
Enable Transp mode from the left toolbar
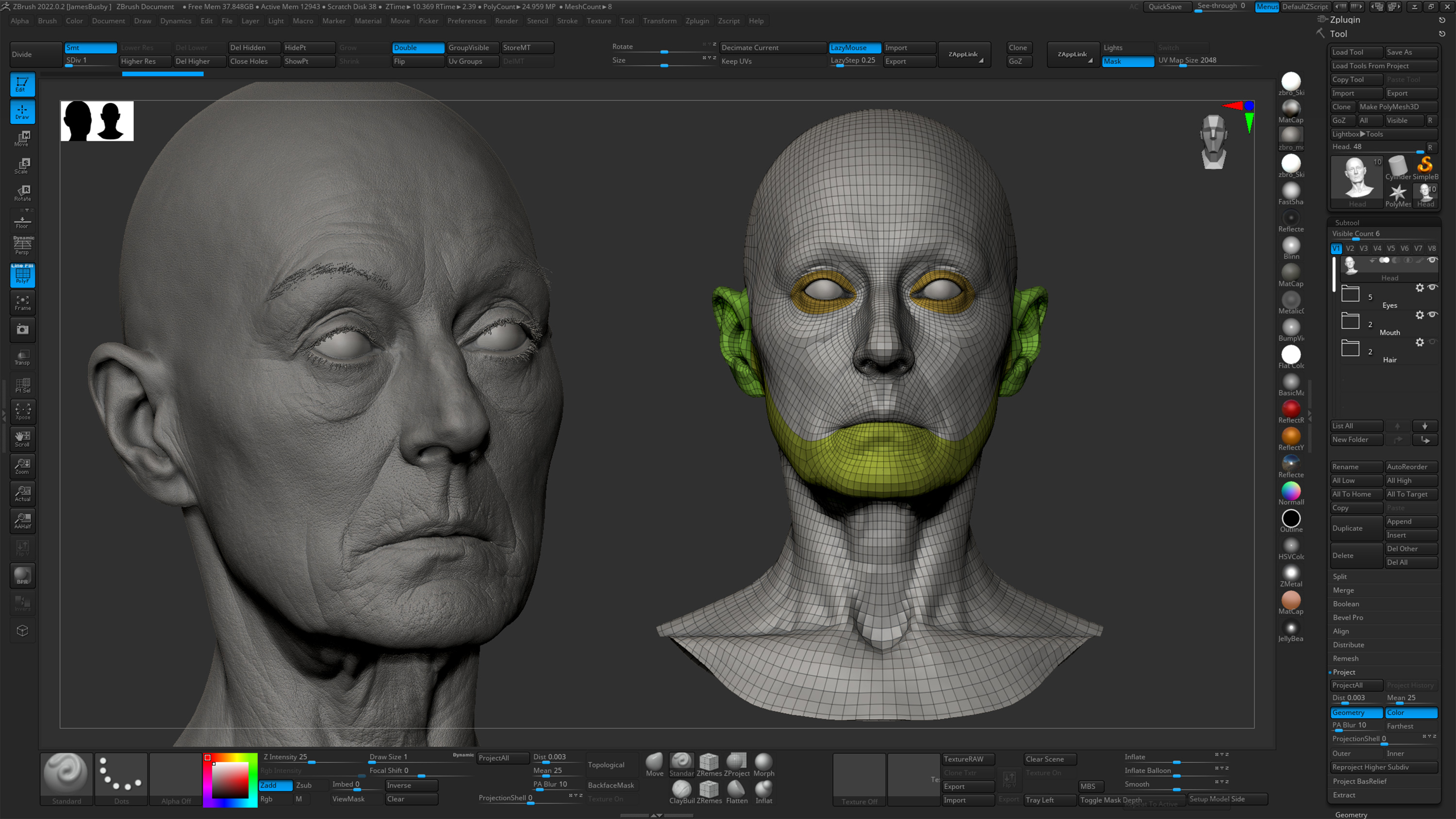[x=23, y=357]
